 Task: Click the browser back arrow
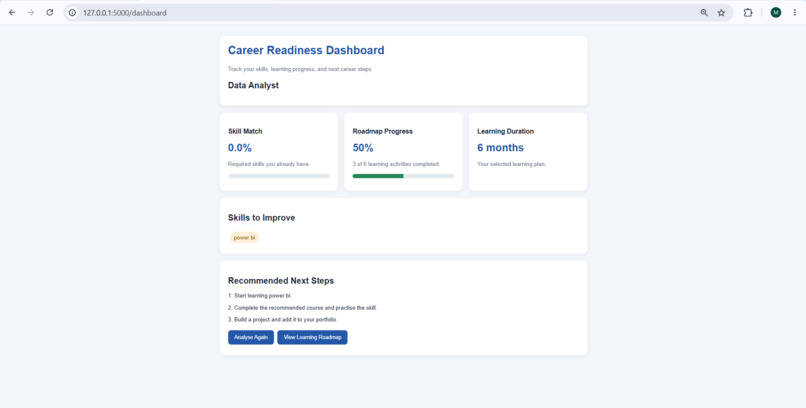pyautogui.click(x=12, y=13)
